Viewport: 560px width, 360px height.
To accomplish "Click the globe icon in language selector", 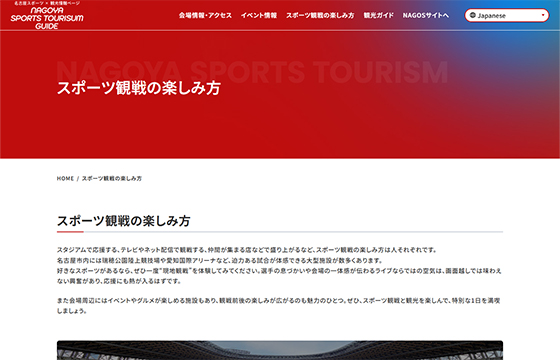I will coord(473,15).
